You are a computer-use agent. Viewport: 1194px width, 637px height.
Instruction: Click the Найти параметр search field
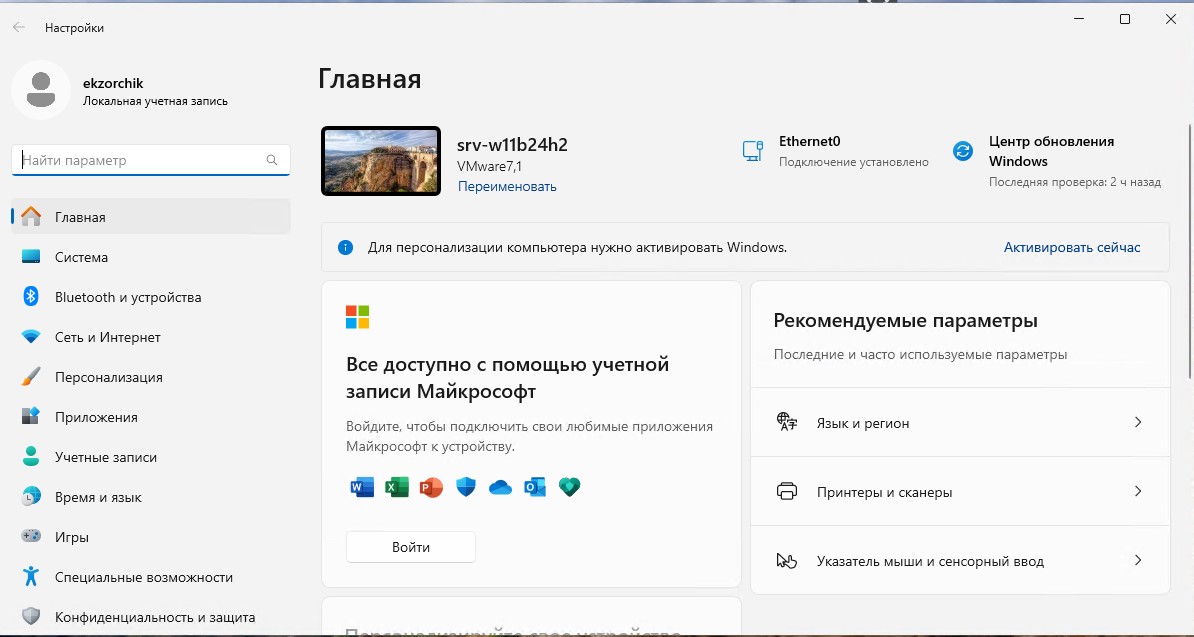coord(151,160)
